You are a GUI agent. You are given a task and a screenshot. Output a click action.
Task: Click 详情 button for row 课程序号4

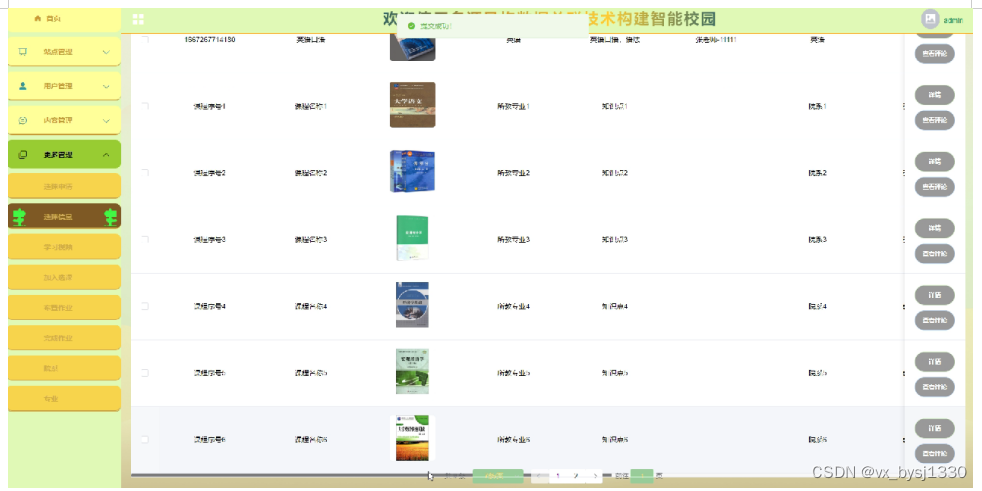pos(934,295)
